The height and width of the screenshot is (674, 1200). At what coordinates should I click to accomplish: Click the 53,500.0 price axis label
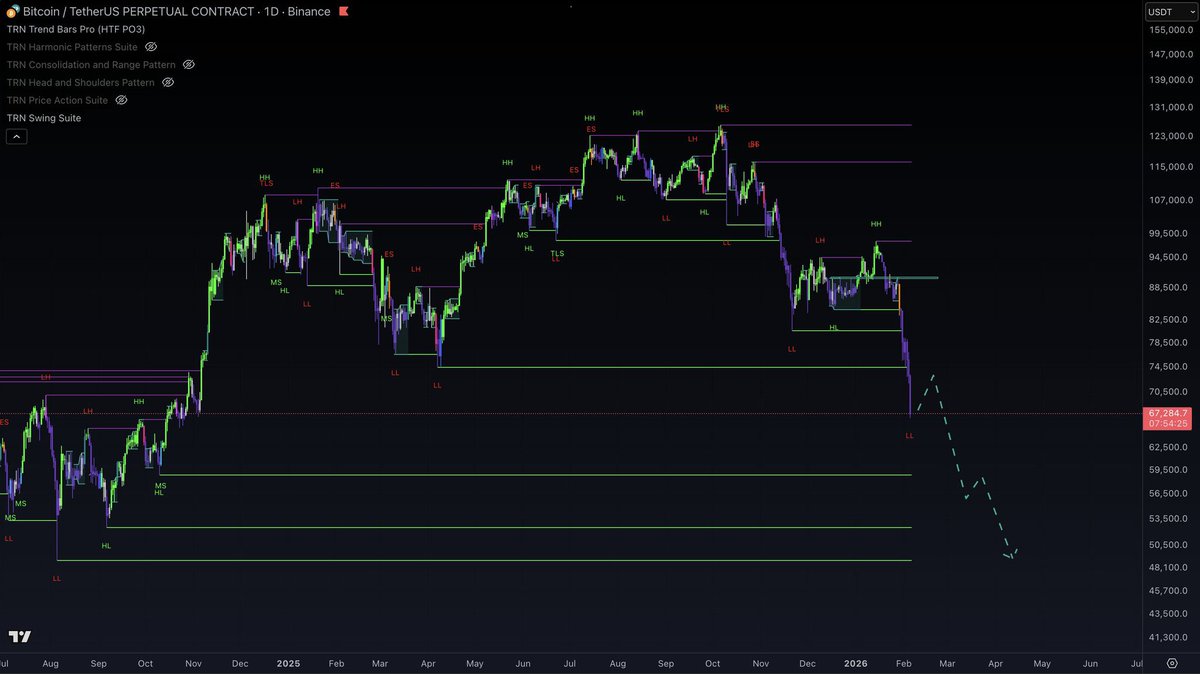tap(1168, 518)
